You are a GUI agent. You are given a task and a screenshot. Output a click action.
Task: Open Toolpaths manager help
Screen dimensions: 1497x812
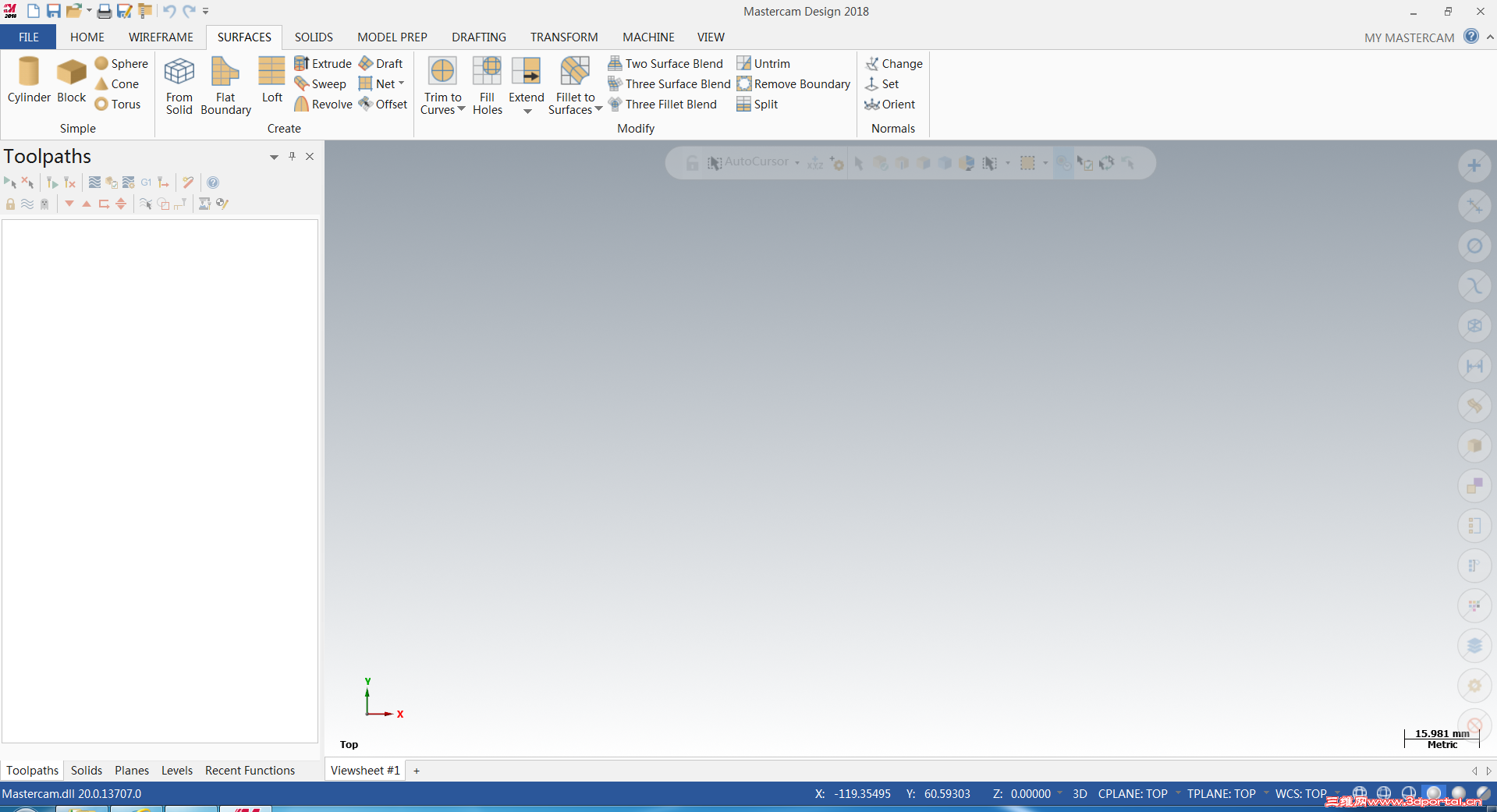[213, 183]
